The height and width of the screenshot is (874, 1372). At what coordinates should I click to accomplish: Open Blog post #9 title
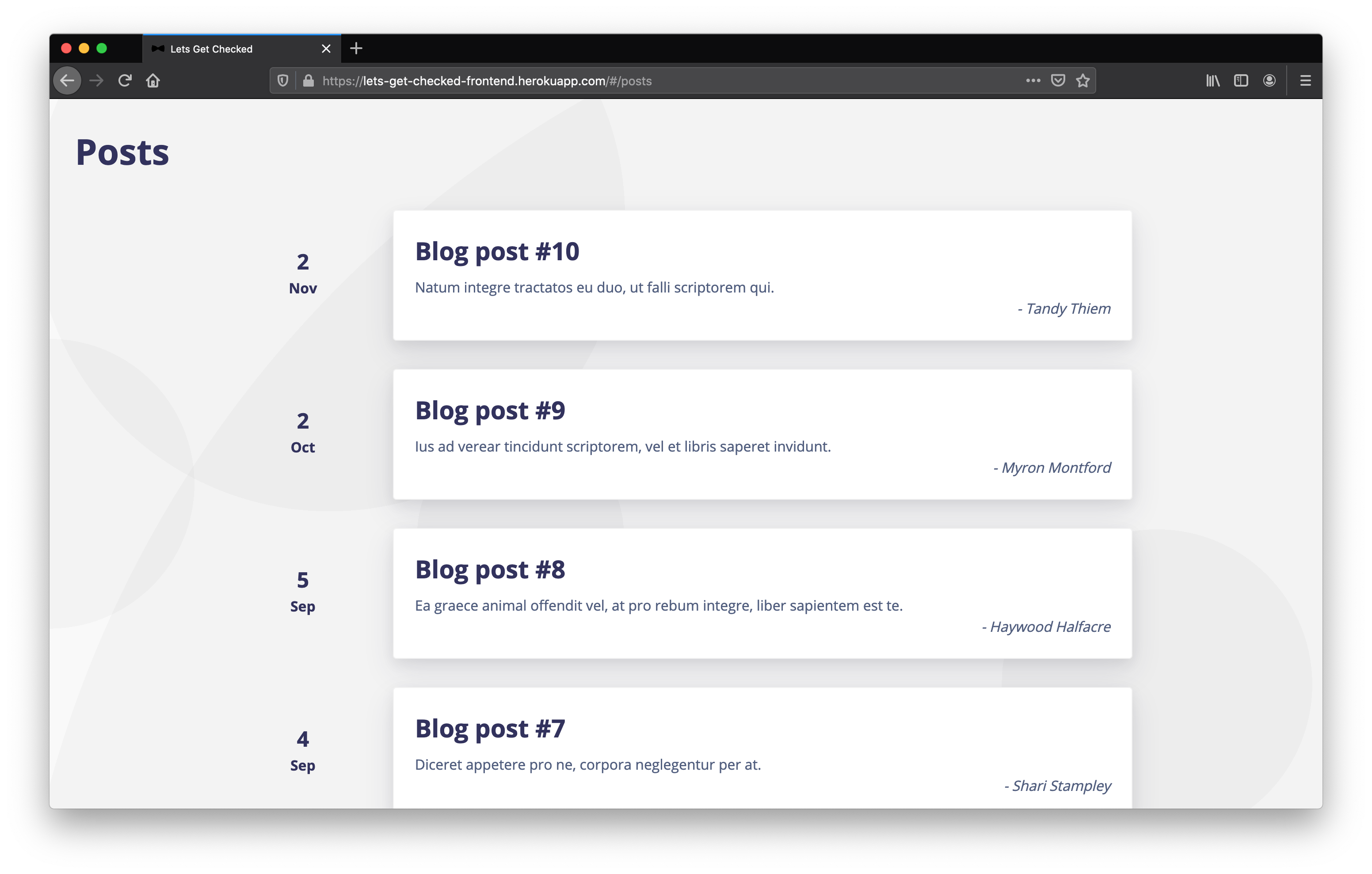click(x=489, y=410)
